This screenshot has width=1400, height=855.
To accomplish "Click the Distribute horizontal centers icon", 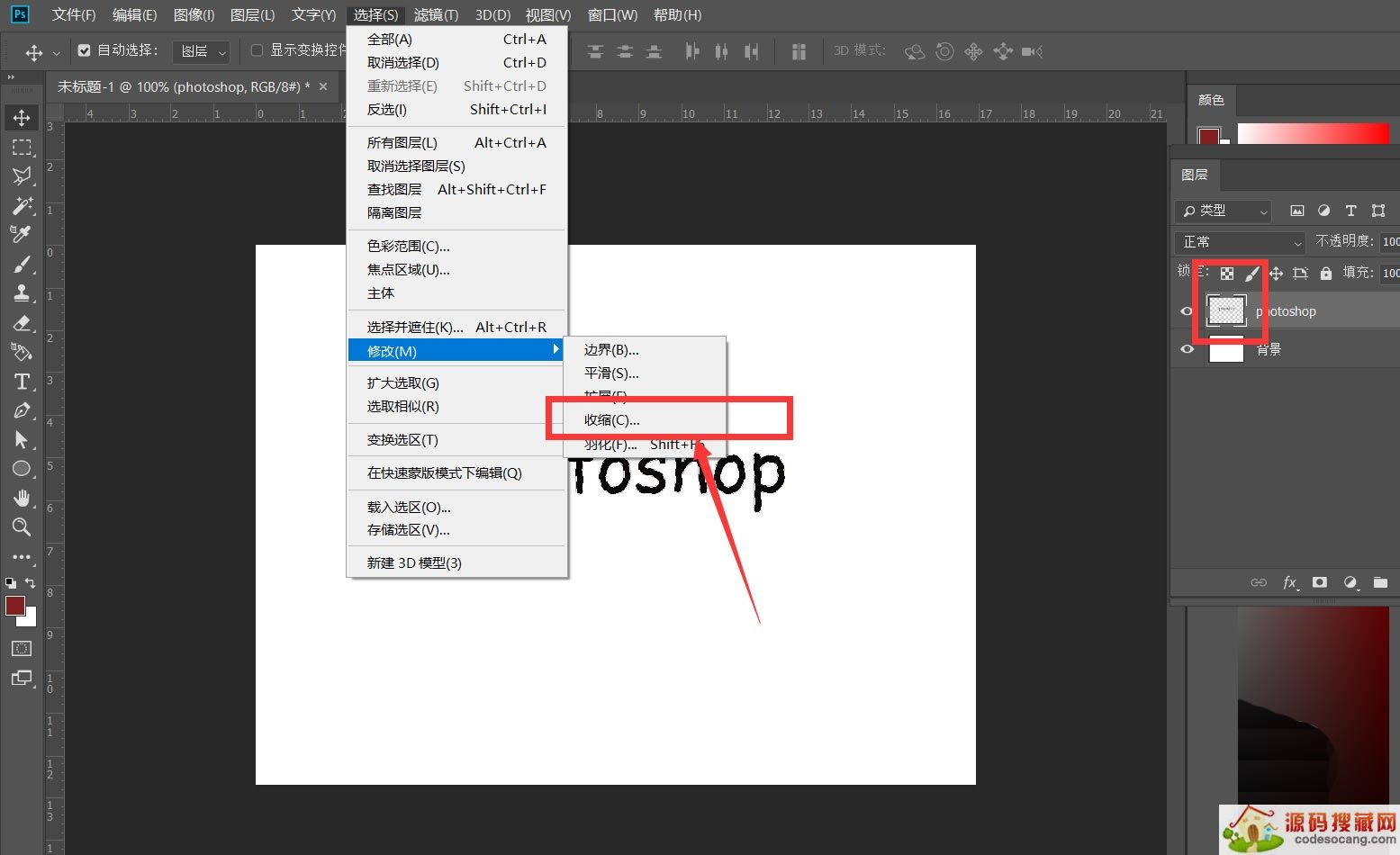I will click(x=721, y=52).
